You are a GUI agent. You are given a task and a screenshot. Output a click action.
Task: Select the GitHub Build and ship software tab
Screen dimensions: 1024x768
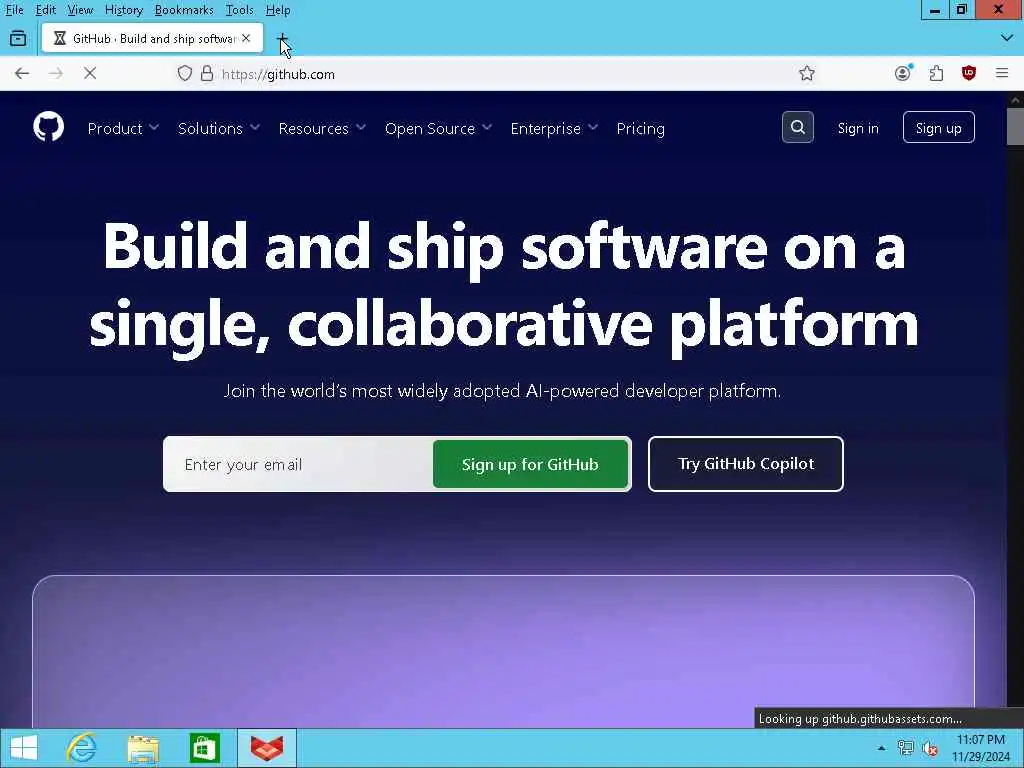point(152,39)
